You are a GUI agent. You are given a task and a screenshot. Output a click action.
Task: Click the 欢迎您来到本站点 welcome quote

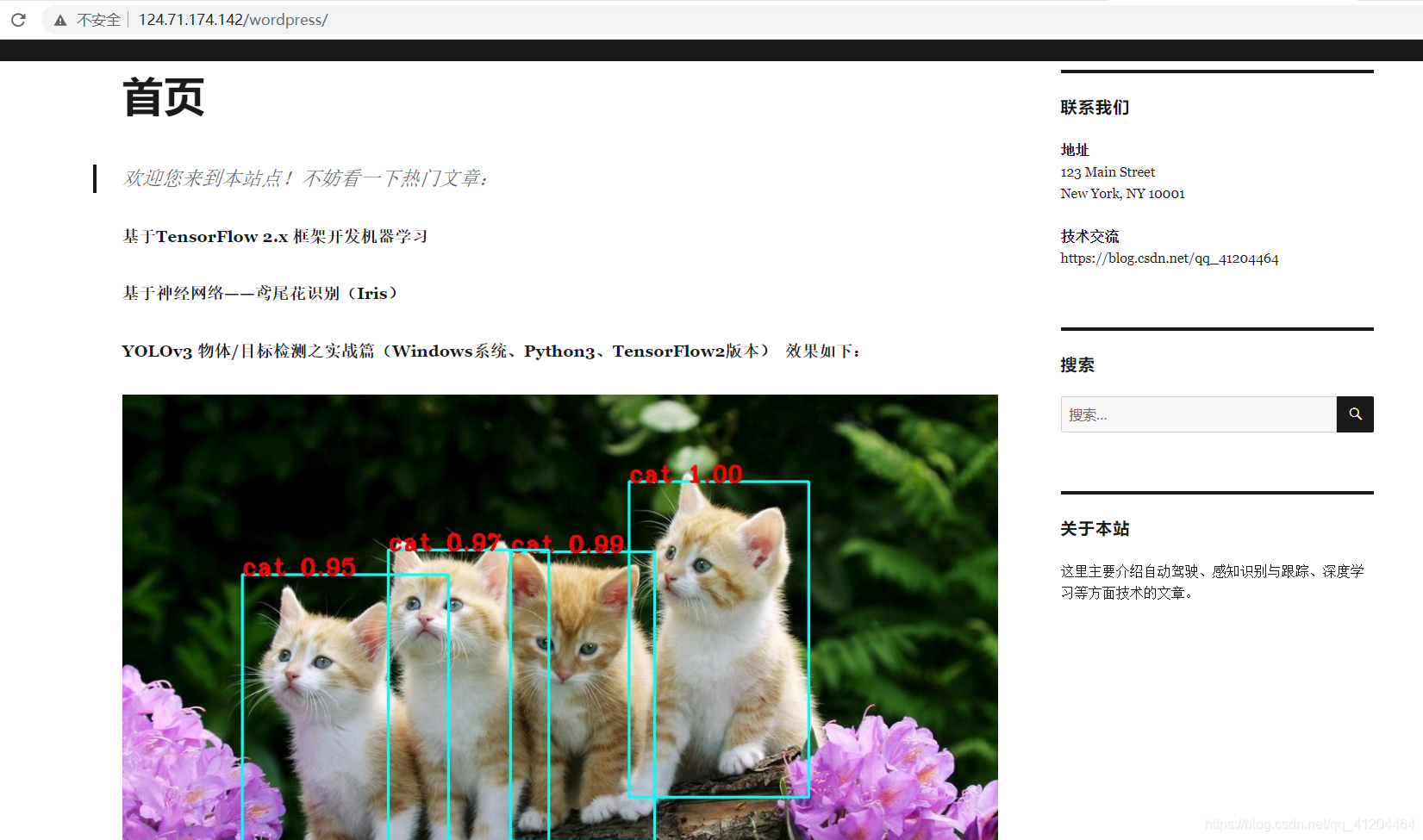[305, 178]
